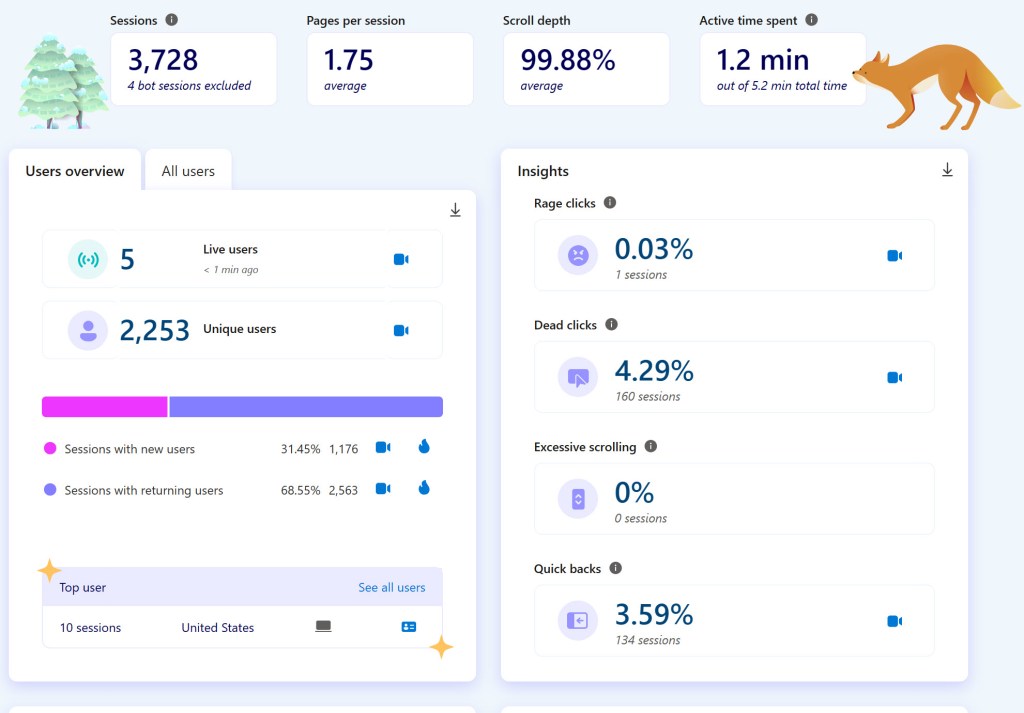View recordings for sessions with new users
1024x713 pixels.
[383, 448]
